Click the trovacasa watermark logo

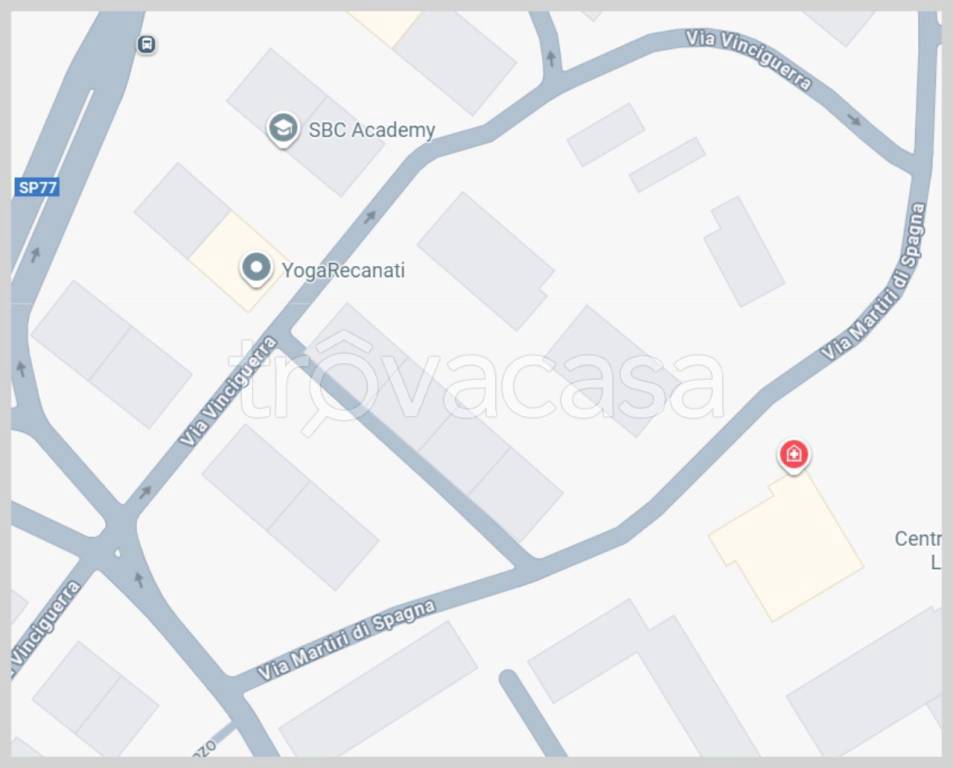476,382
